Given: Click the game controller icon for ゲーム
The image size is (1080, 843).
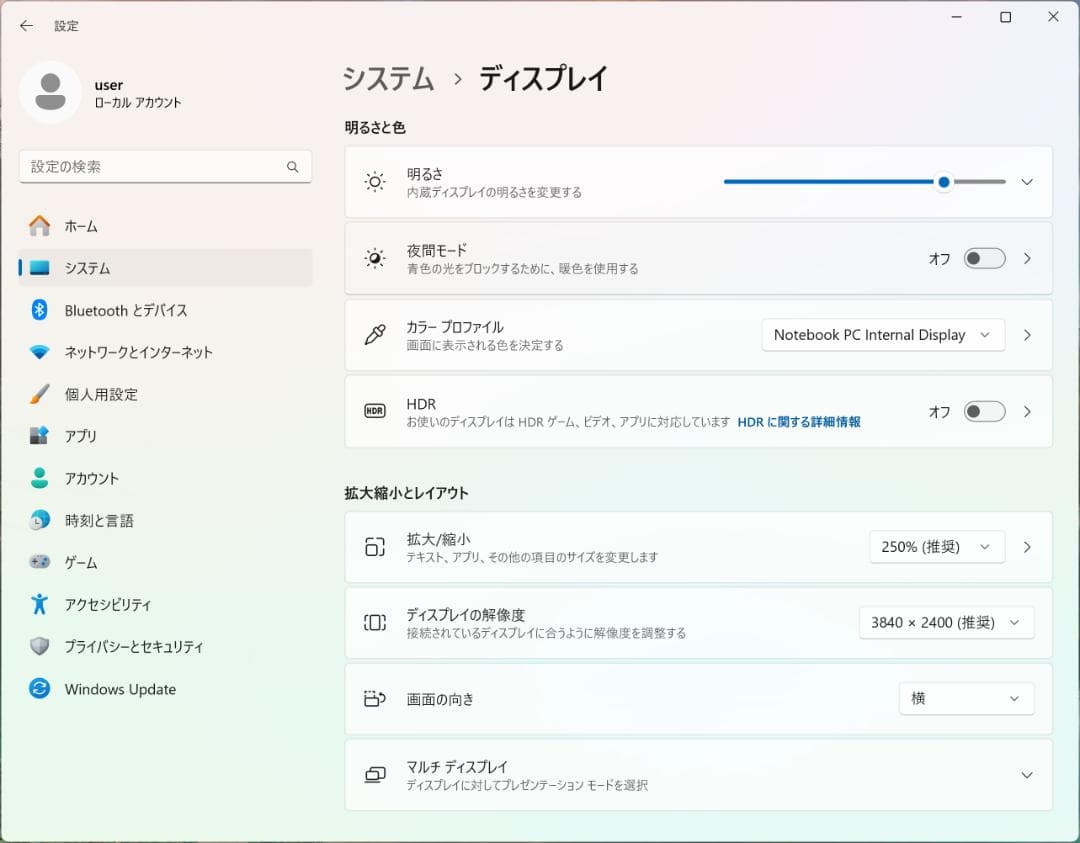Looking at the screenshot, I should [x=39, y=562].
